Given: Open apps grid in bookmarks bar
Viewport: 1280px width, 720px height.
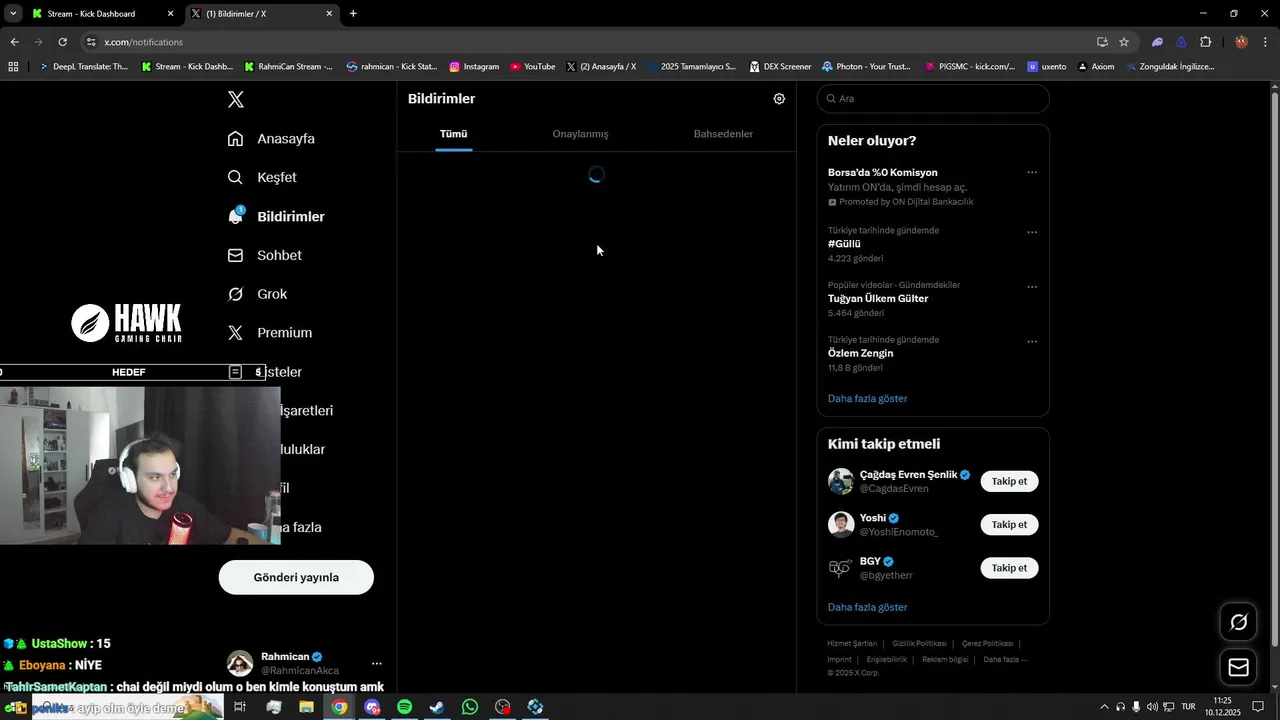Looking at the screenshot, I should [x=13, y=67].
